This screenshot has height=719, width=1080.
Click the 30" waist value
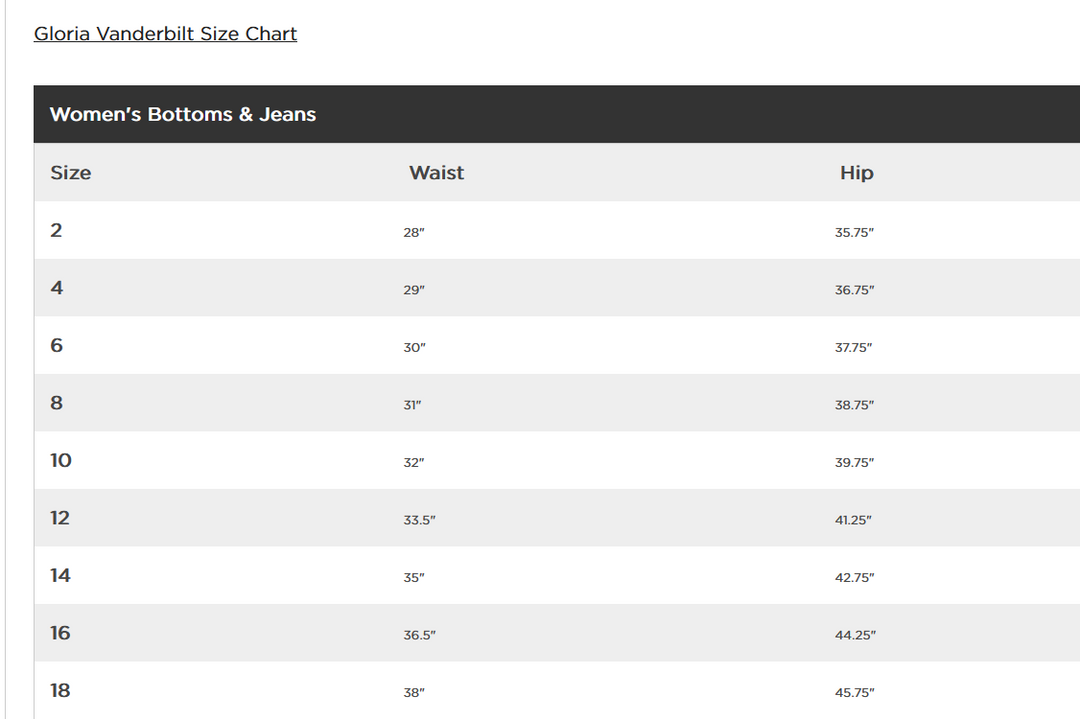coord(414,348)
